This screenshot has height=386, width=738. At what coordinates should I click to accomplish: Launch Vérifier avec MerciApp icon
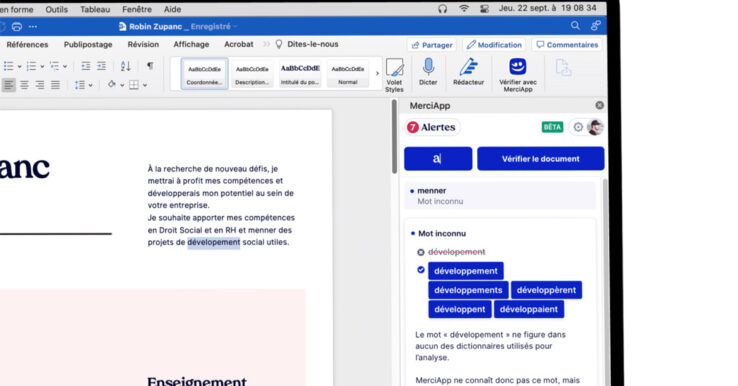[x=517, y=74]
